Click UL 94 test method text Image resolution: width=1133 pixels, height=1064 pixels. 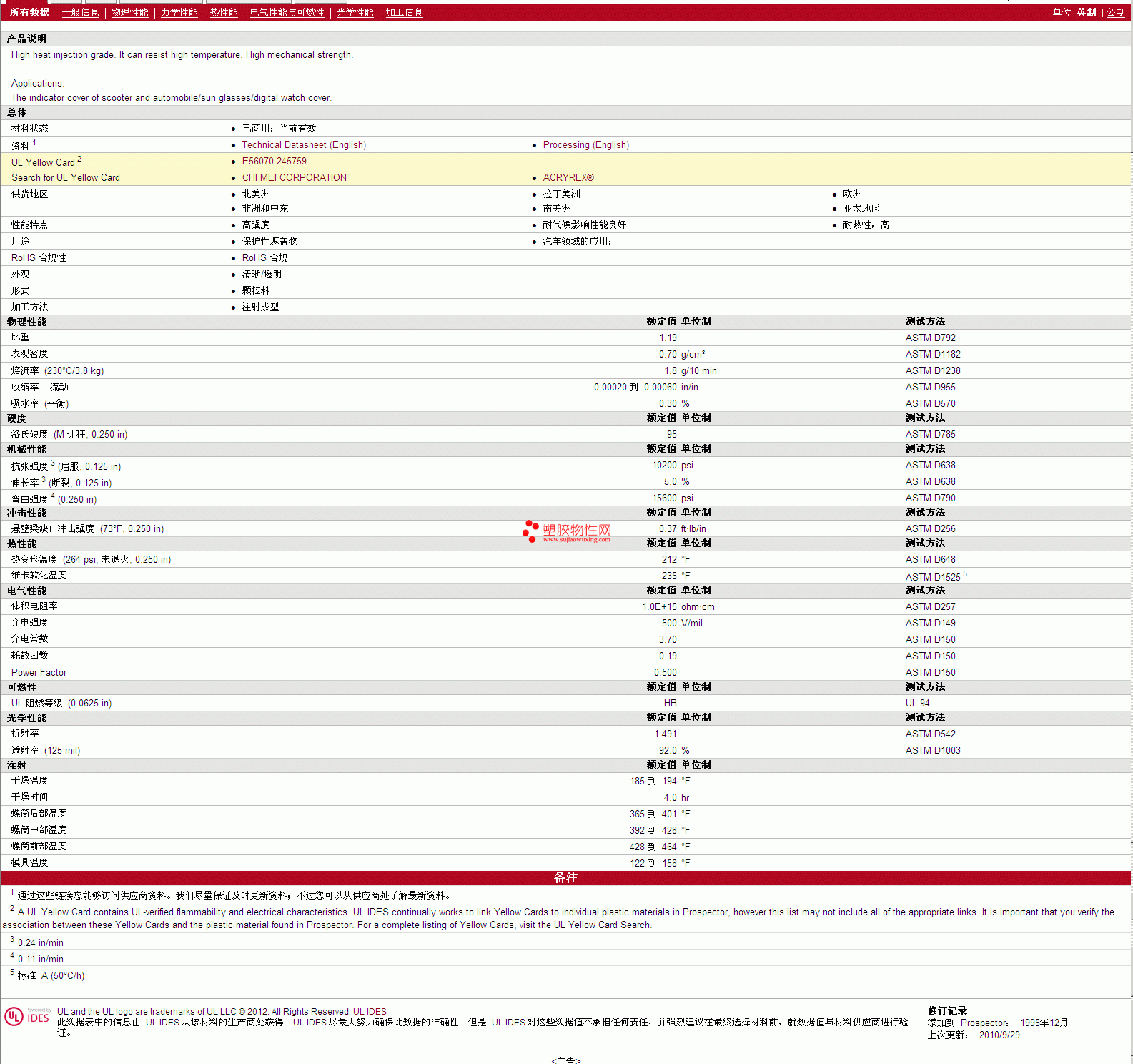coord(917,703)
